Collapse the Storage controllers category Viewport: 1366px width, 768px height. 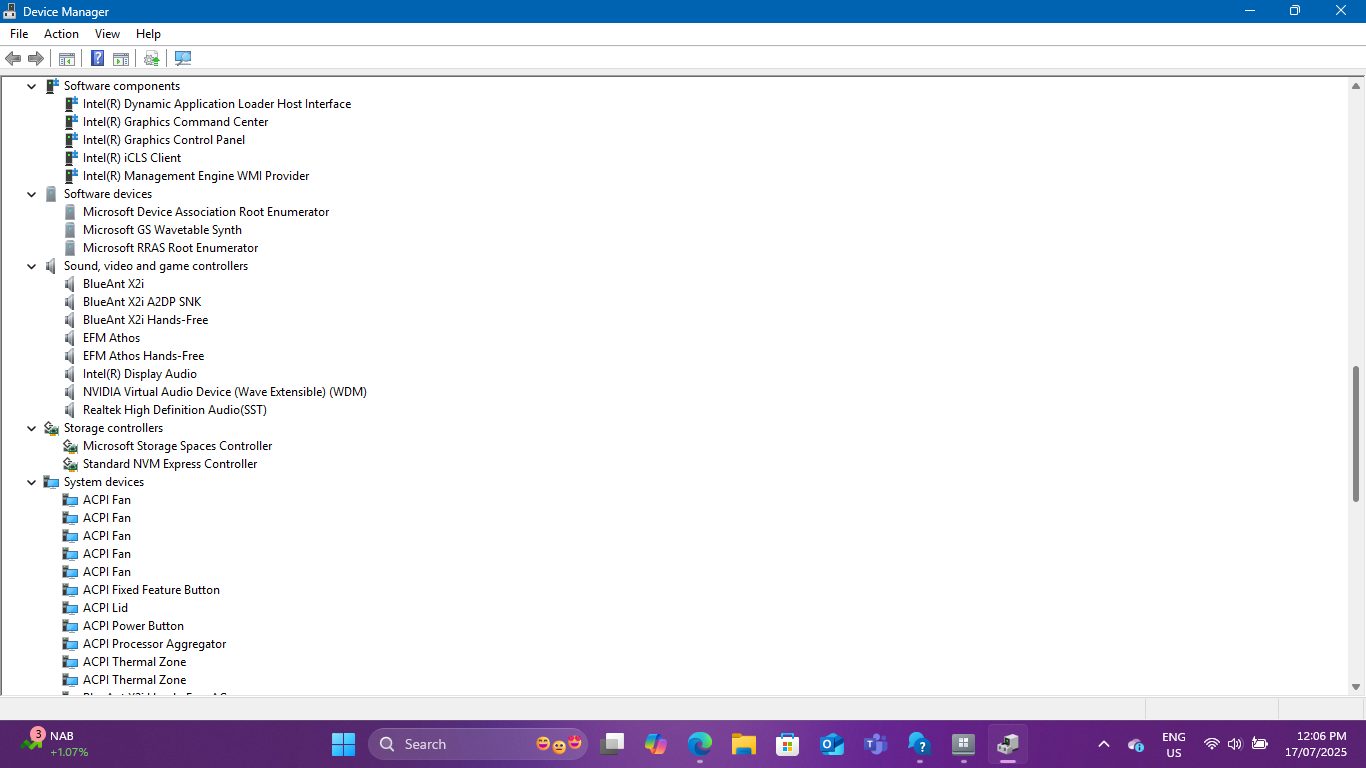32,428
